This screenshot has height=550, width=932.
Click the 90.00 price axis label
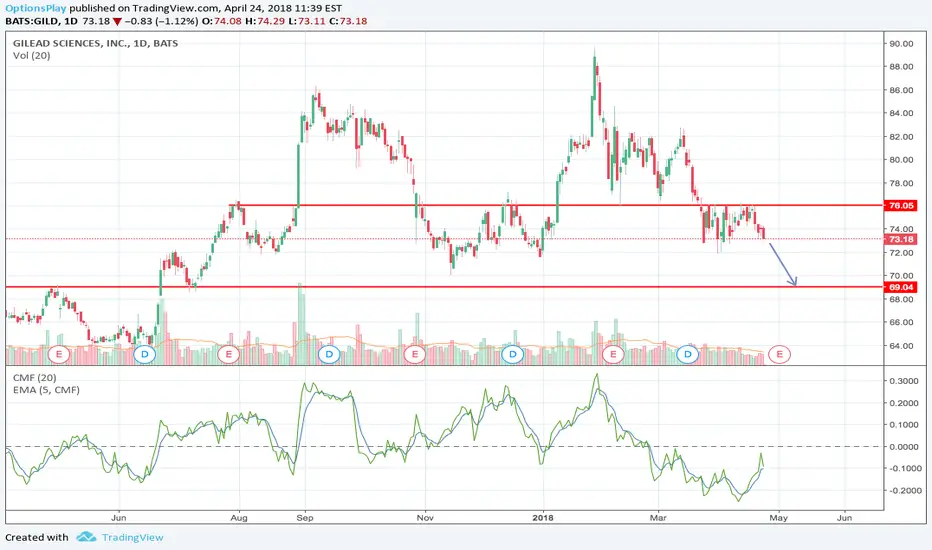point(901,43)
